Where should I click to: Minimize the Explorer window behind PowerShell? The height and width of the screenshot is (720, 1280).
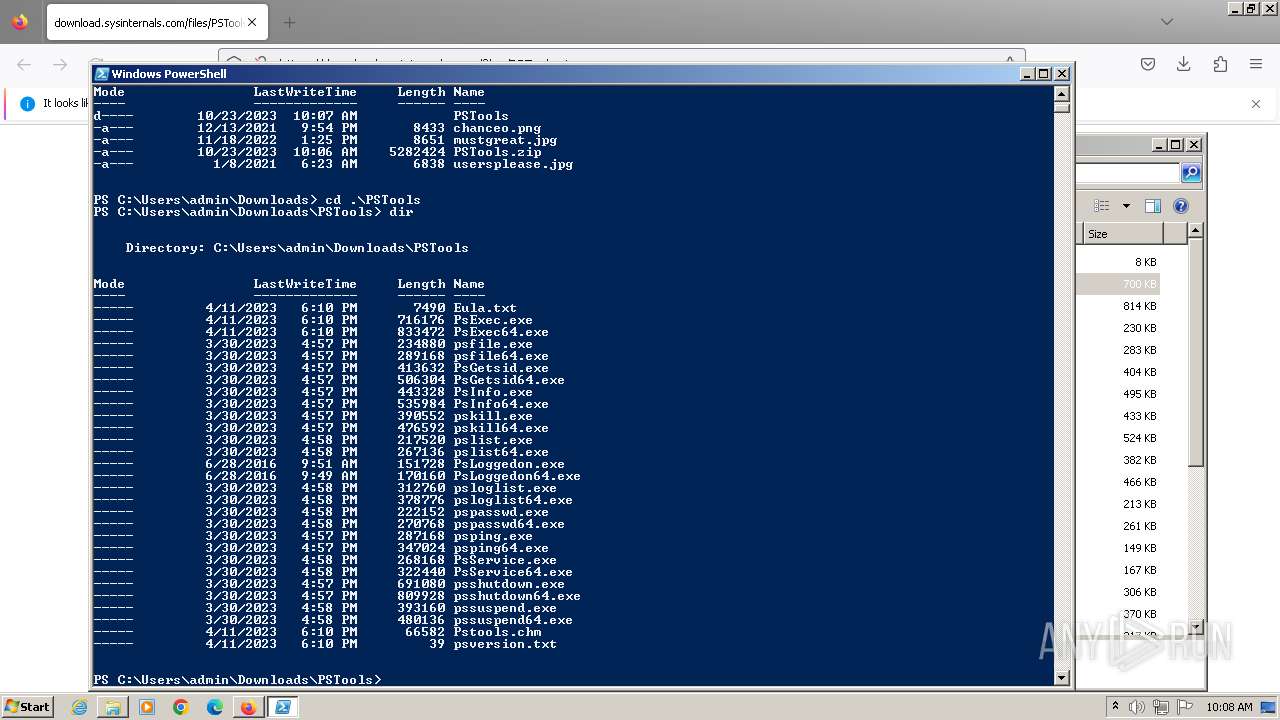tap(1158, 145)
